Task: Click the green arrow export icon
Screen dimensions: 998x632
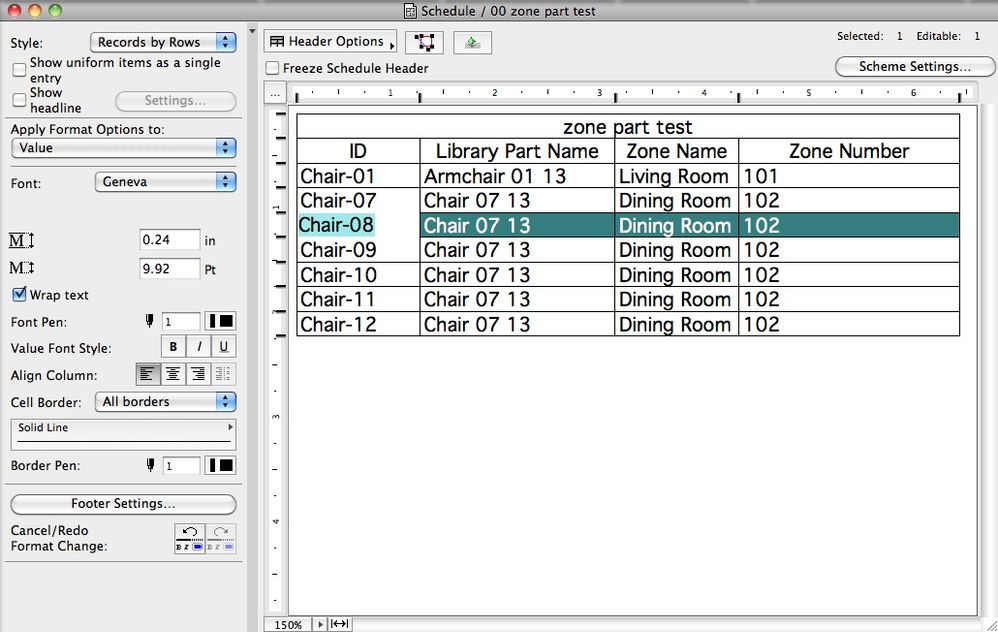Action: tap(472, 43)
